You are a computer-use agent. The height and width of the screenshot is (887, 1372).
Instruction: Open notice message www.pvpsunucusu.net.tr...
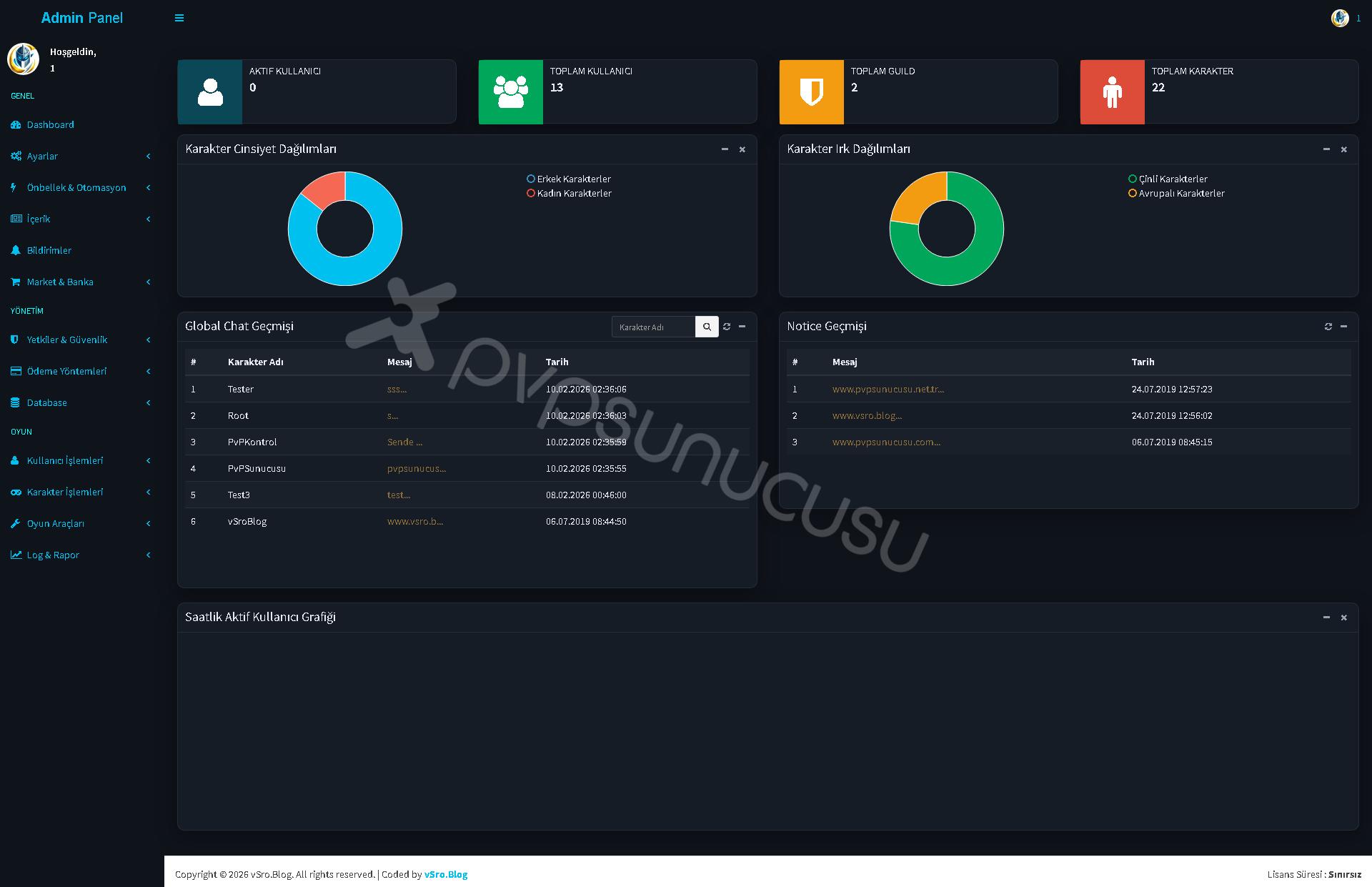point(888,390)
